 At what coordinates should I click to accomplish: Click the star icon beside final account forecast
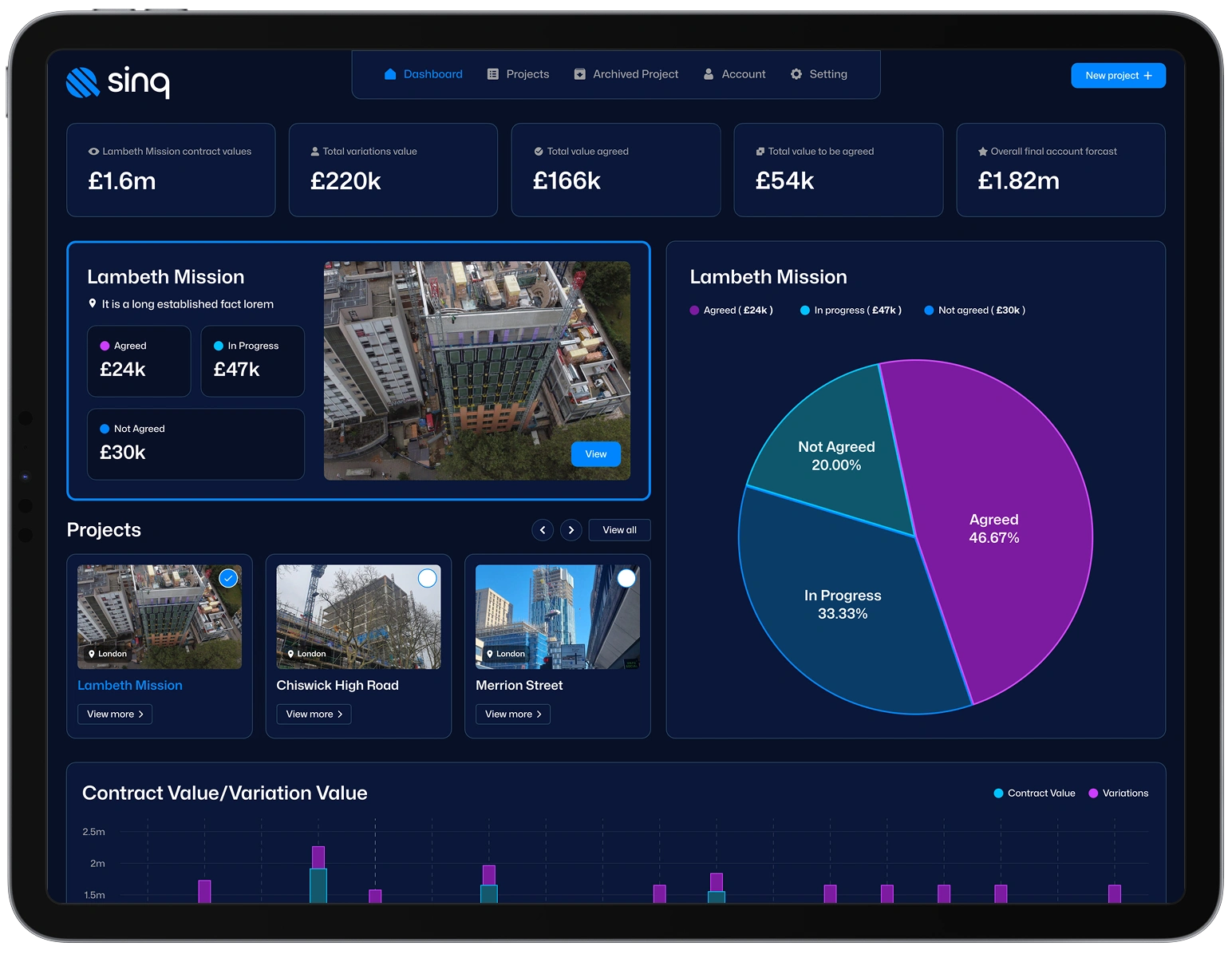pyautogui.click(x=983, y=152)
